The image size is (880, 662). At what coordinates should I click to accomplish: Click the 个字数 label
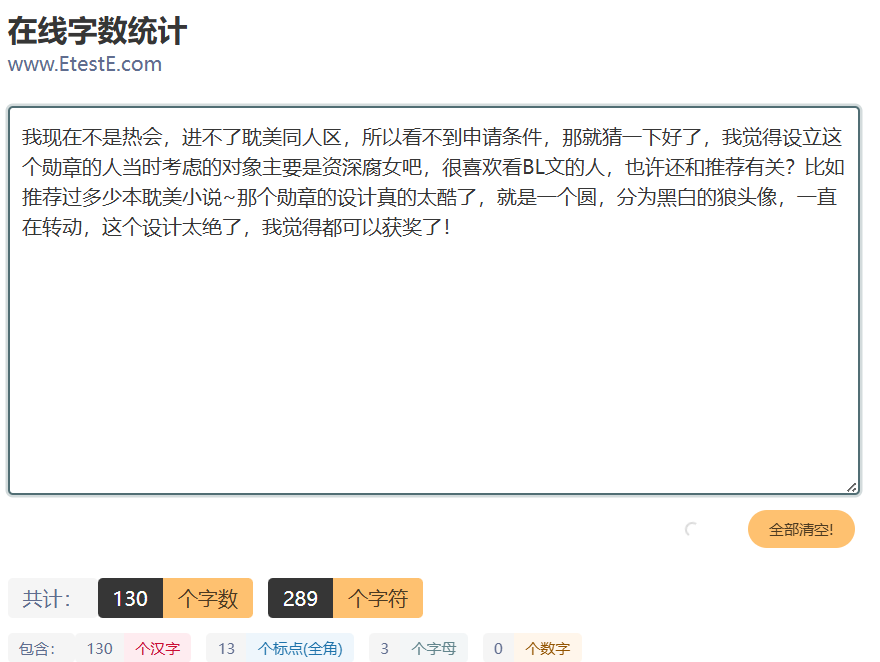[208, 598]
